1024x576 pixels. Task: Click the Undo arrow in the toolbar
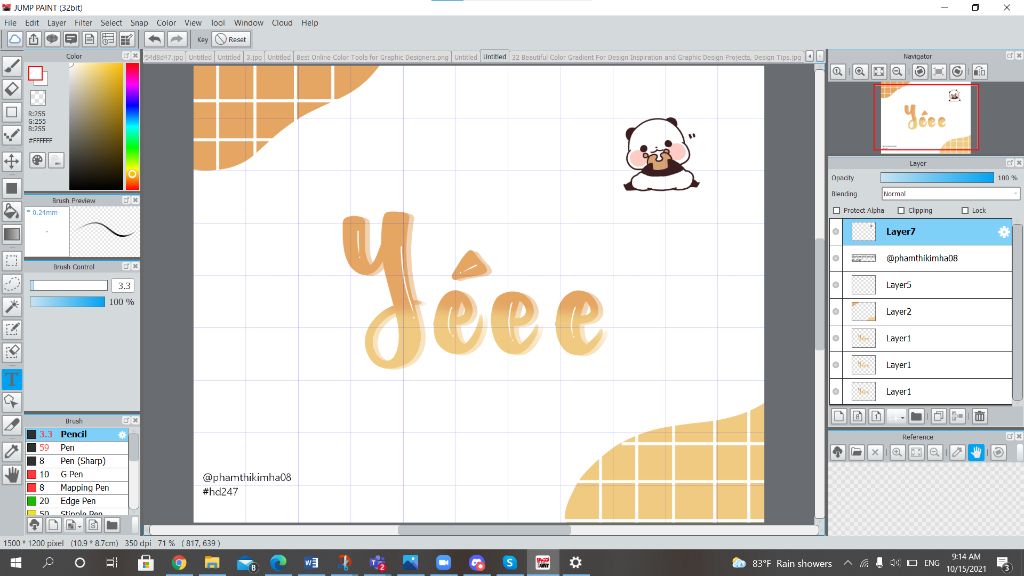pos(155,39)
